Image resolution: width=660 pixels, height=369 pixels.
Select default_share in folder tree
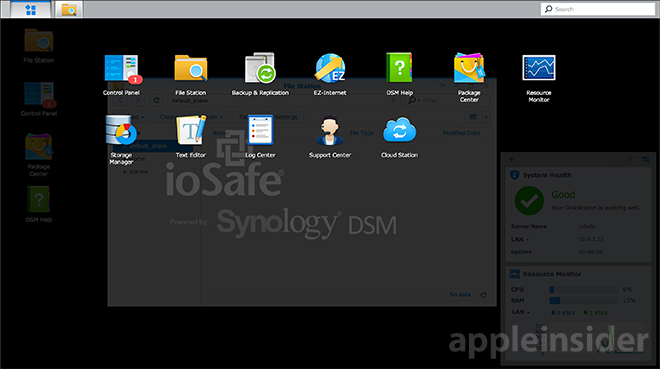coord(153,146)
